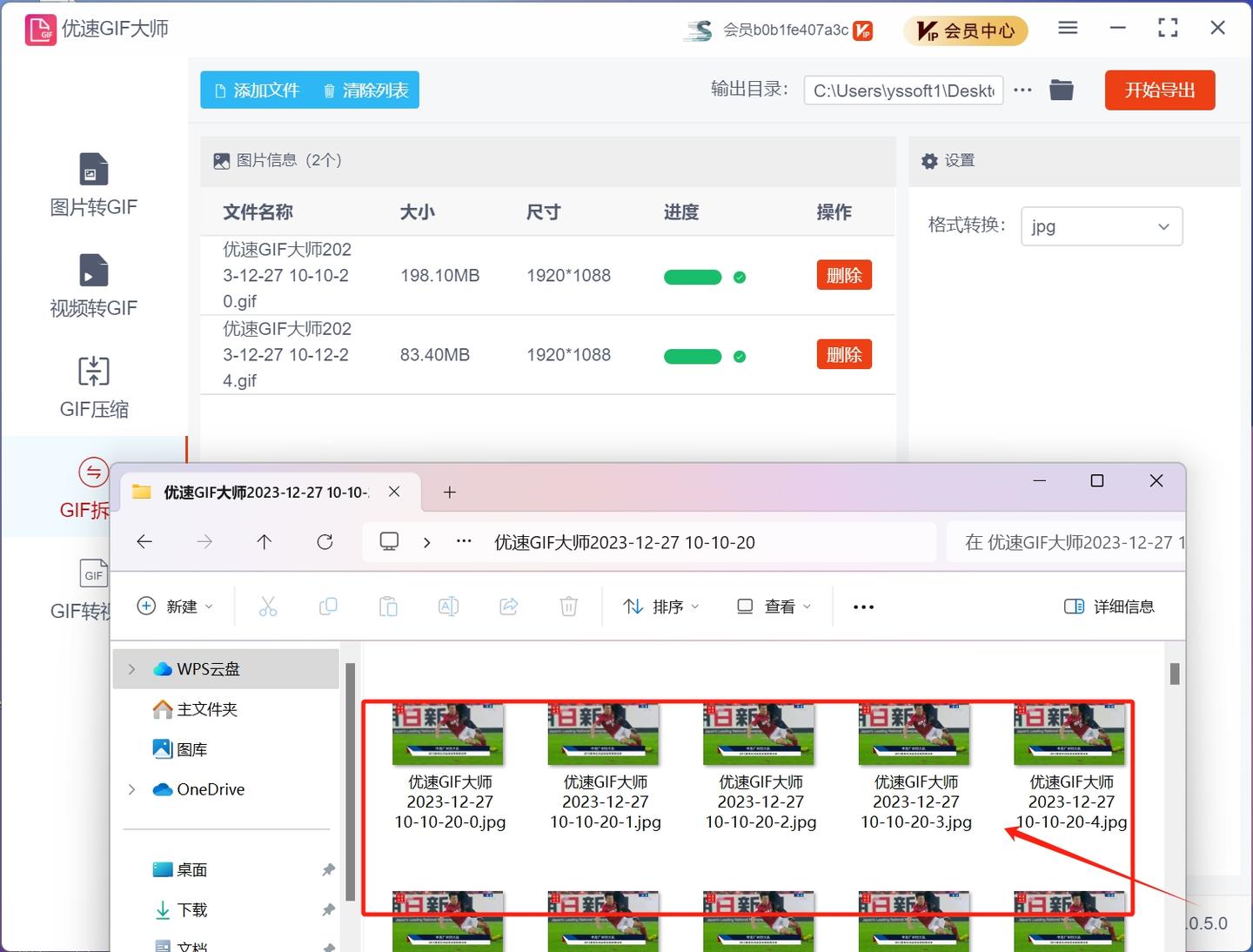The image size is (1253, 952).
Task: Toggle fullscreen mode icon in GIF大师
Action: [1168, 28]
